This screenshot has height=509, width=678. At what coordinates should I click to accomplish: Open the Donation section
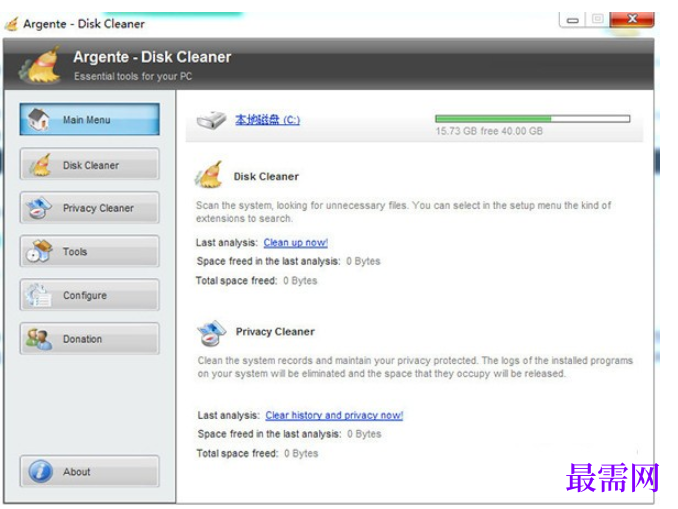[90, 339]
